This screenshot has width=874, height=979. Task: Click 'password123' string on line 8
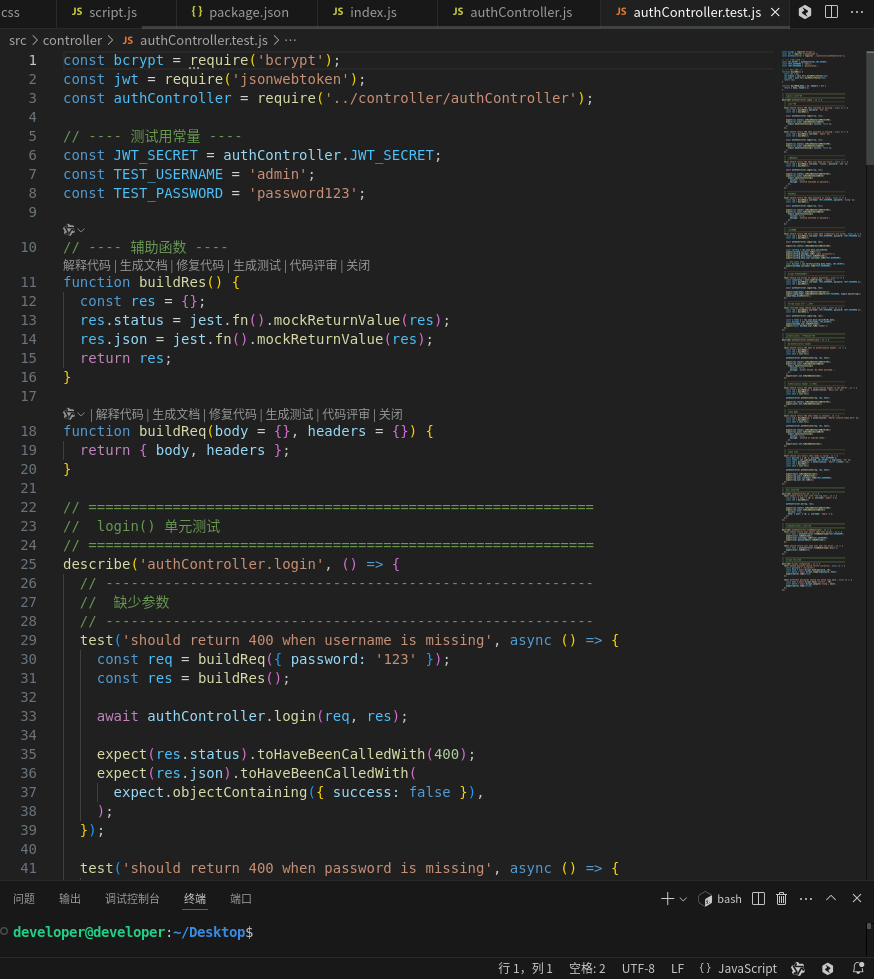coord(303,194)
